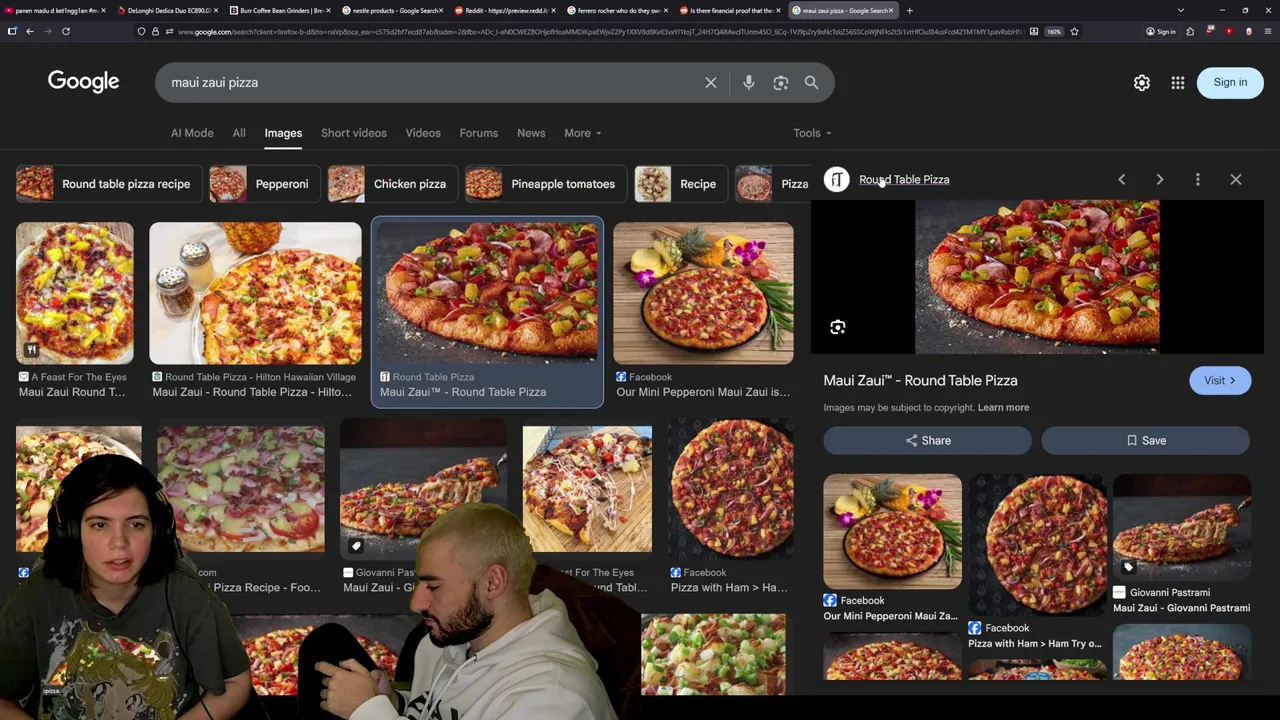This screenshot has width=1280, height=720.
Task: Click the shield tracking protection icon
Action: click(x=141, y=31)
